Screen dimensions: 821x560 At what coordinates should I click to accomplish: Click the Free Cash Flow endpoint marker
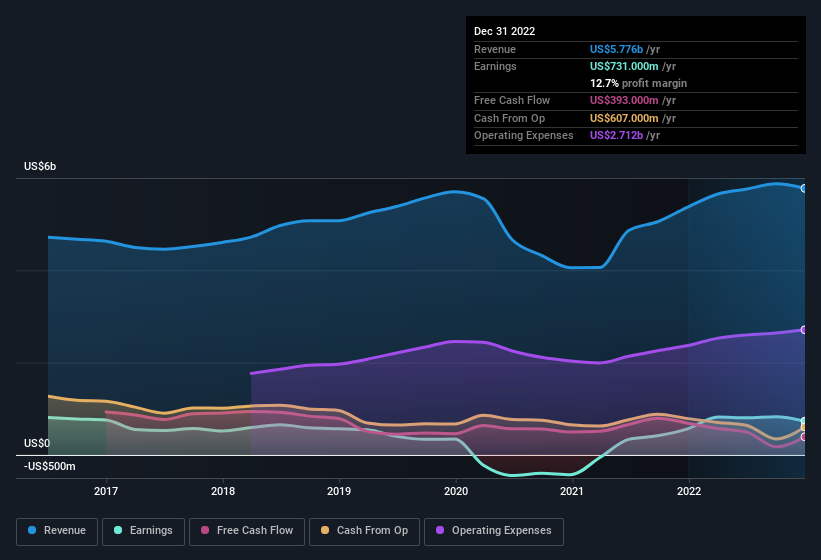point(804,436)
